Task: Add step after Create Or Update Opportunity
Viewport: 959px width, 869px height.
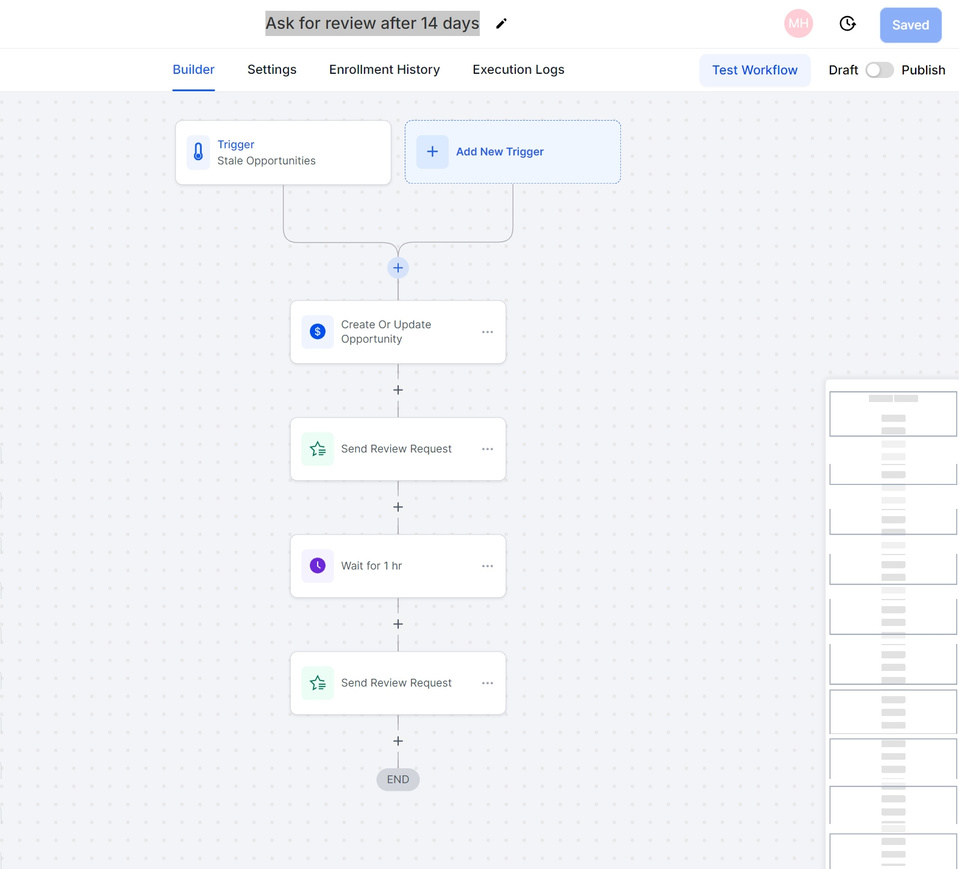Action: [x=398, y=390]
